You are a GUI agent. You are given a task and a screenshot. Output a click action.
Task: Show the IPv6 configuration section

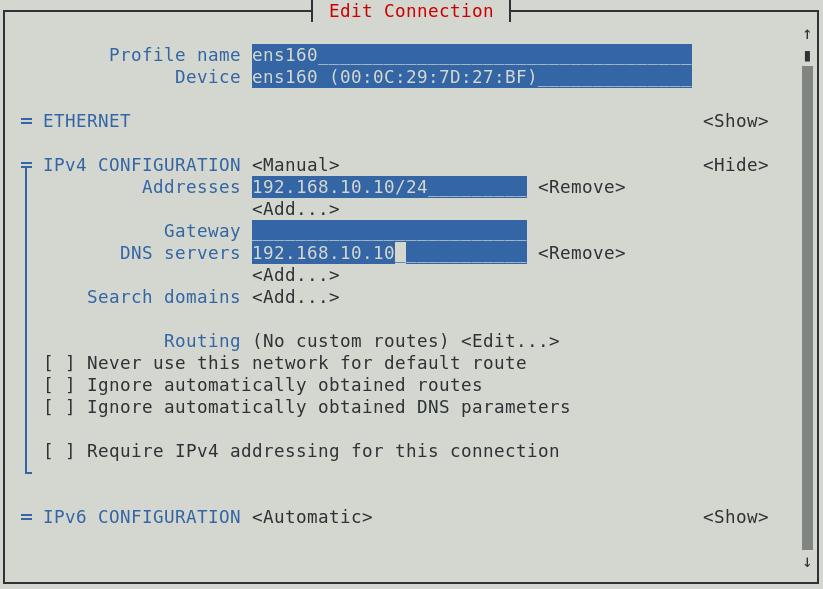[735, 517]
